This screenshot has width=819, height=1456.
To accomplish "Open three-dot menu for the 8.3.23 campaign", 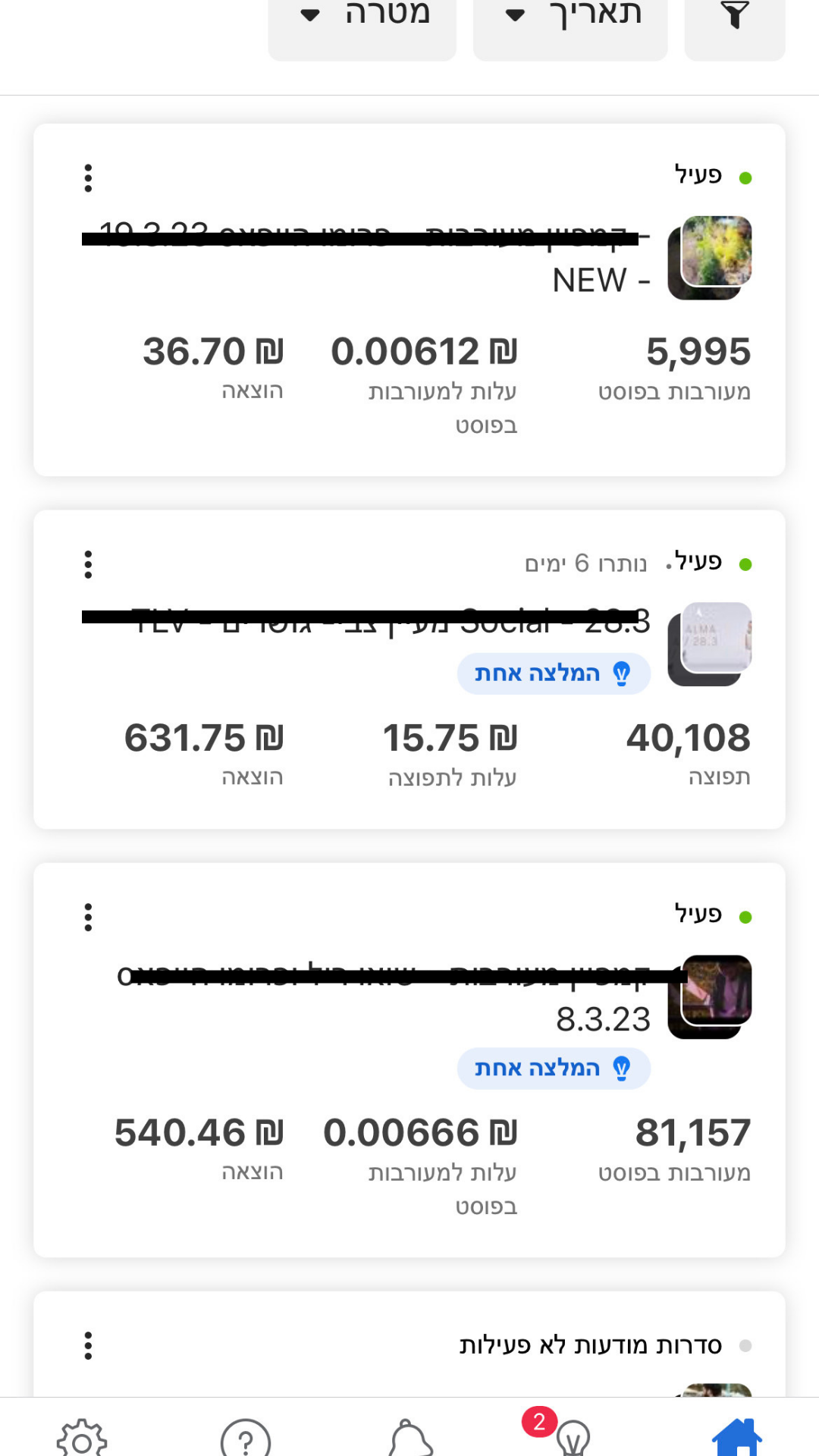I will 88,917.
